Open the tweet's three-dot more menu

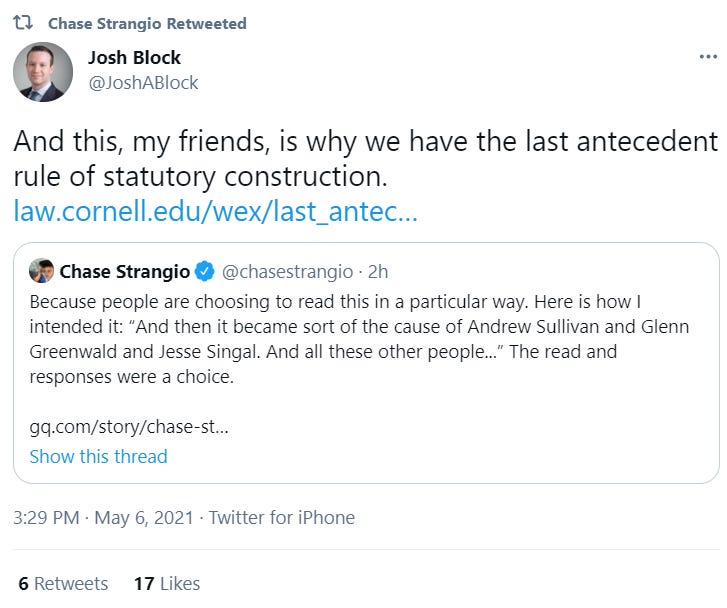(x=707, y=57)
